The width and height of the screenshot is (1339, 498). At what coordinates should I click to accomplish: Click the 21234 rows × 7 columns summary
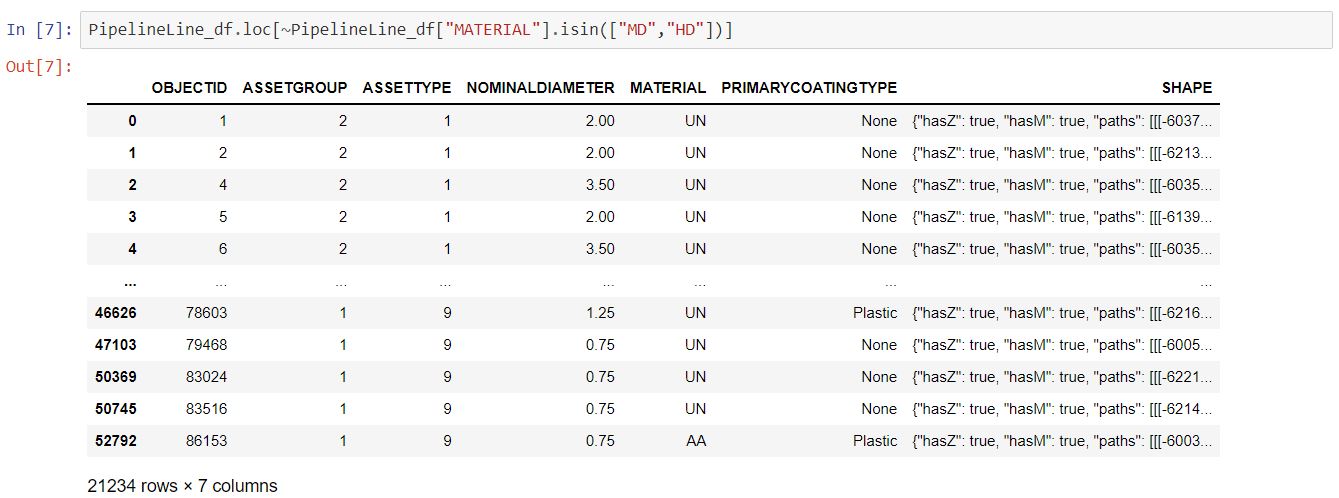coord(182,486)
